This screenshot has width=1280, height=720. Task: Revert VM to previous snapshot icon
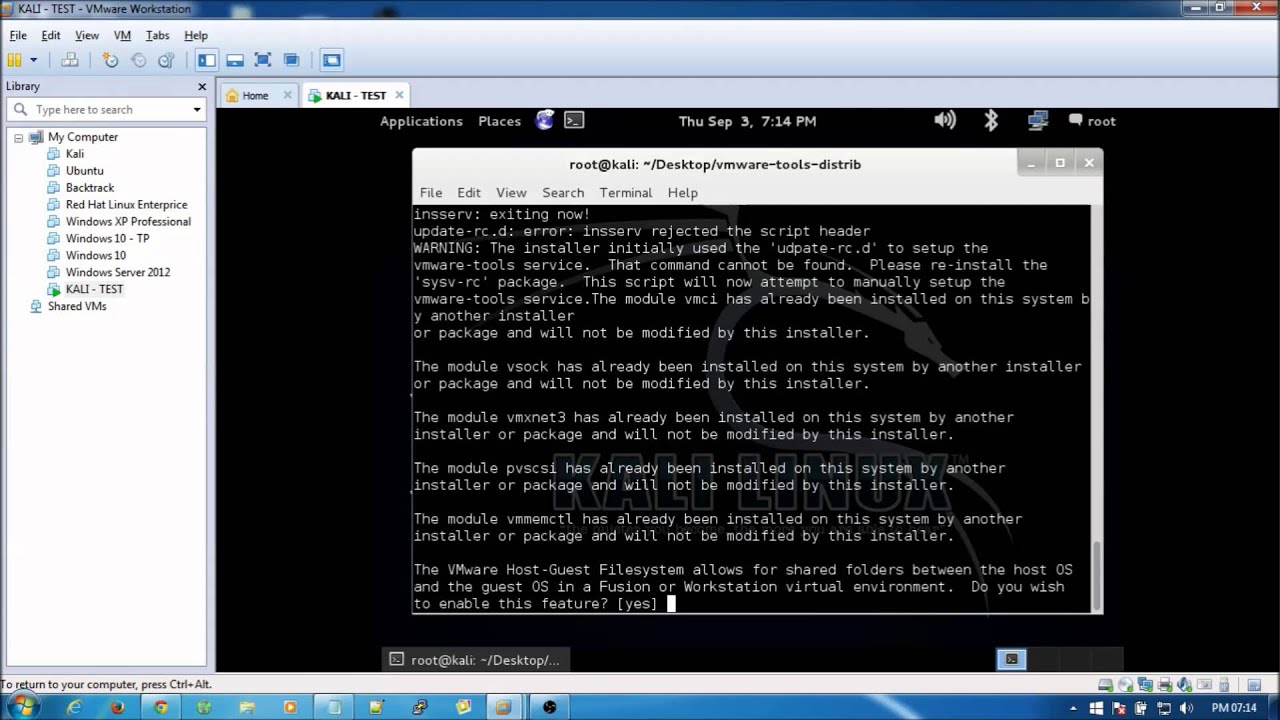(139, 60)
